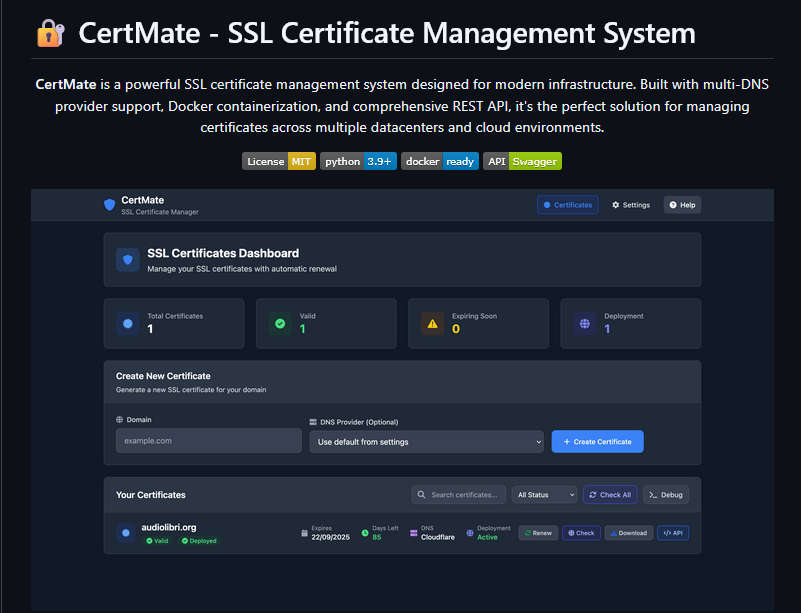Click the CertMate shield logo in the navbar

click(x=109, y=205)
